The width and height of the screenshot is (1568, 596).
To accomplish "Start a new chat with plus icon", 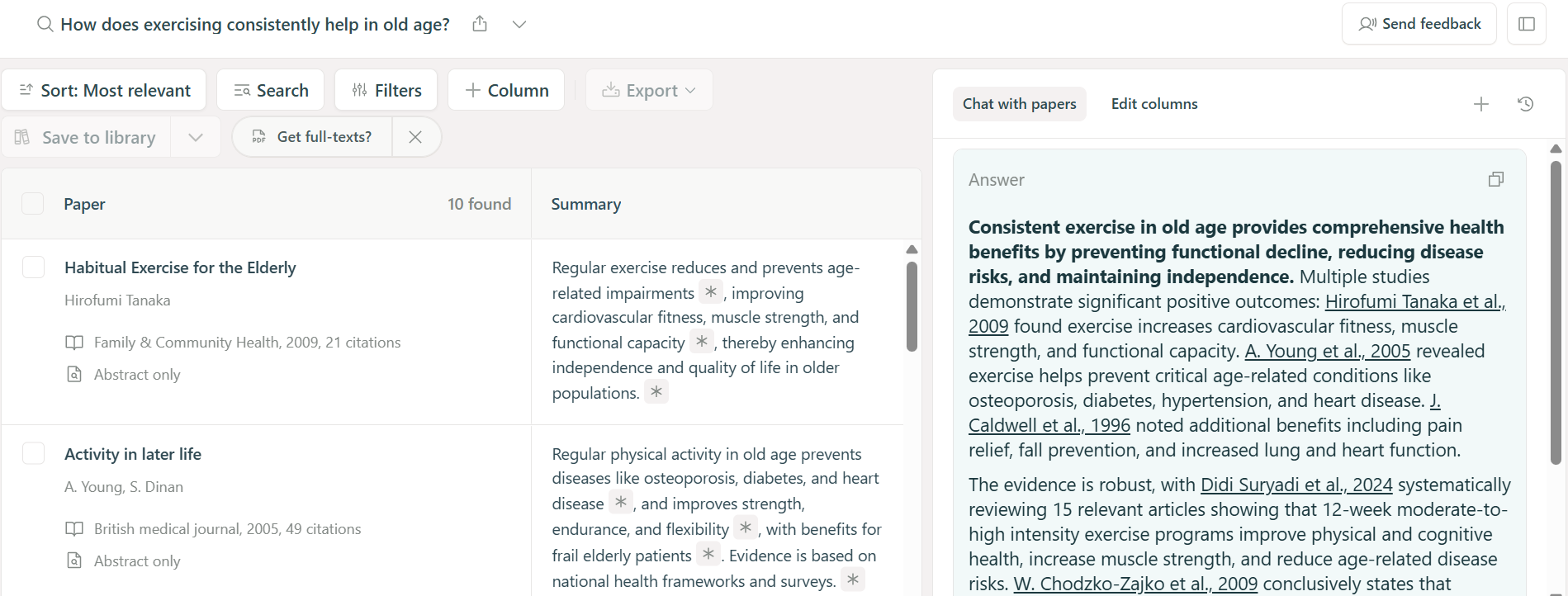I will [x=1480, y=104].
